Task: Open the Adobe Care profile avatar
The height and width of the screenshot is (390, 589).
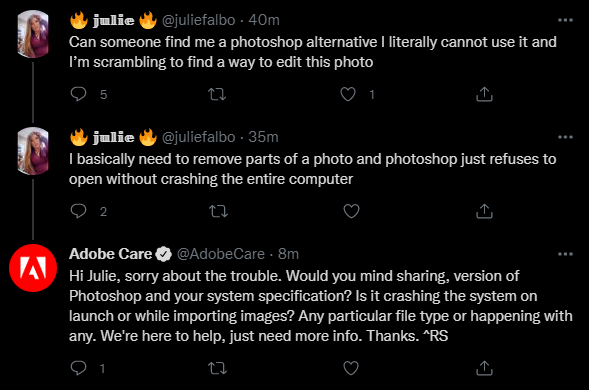Action: (x=33, y=268)
